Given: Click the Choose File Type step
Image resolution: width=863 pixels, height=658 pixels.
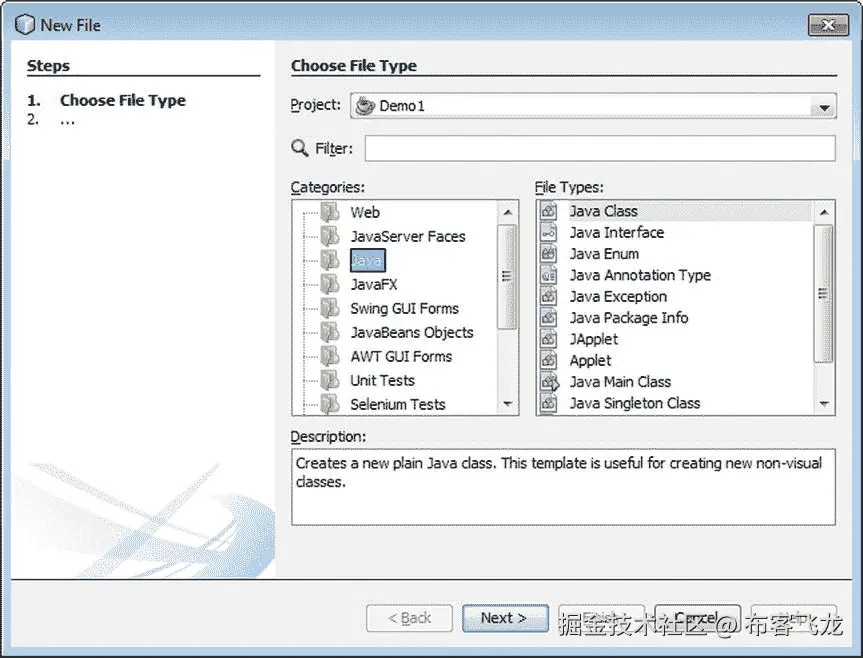Looking at the screenshot, I should point(123,100).
